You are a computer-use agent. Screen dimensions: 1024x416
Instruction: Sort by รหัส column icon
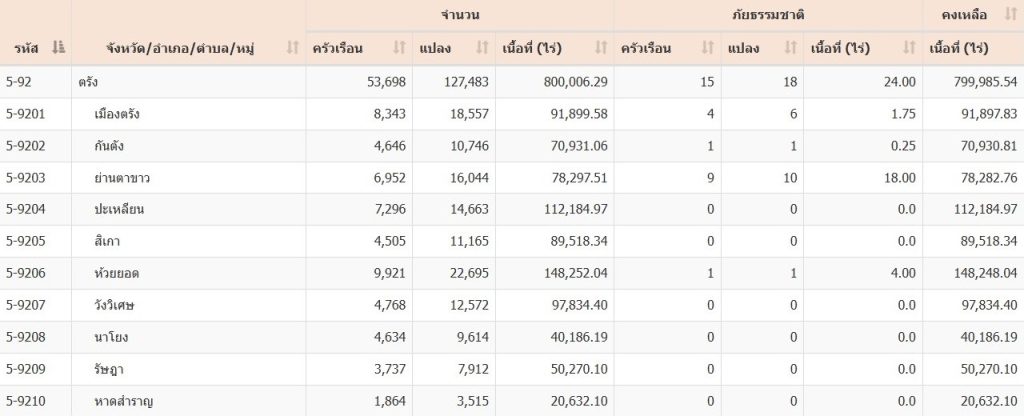tap(58, 48)
